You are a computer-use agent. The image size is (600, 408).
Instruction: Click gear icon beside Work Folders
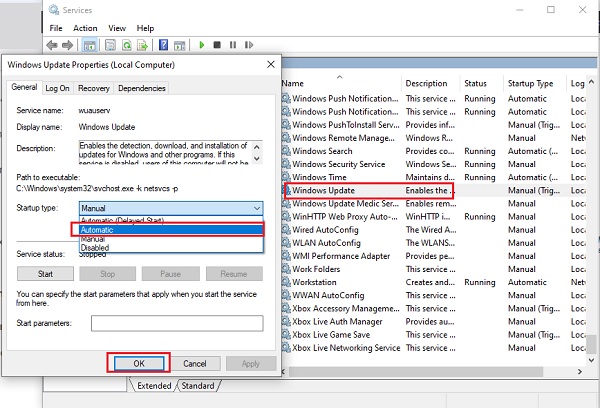pos(286,269)
